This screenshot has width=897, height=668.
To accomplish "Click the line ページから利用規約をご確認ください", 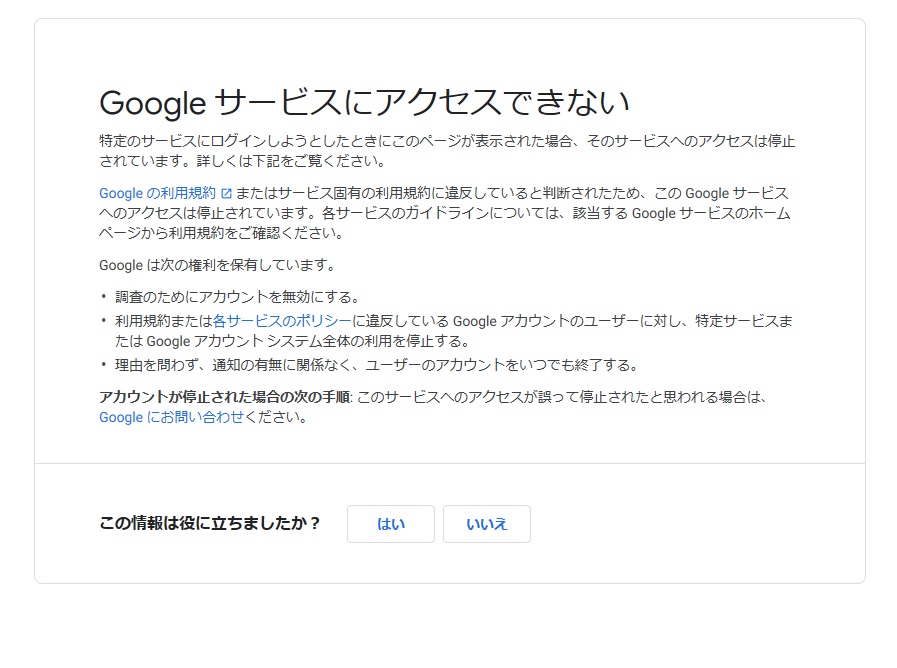I will pos(222,233).
